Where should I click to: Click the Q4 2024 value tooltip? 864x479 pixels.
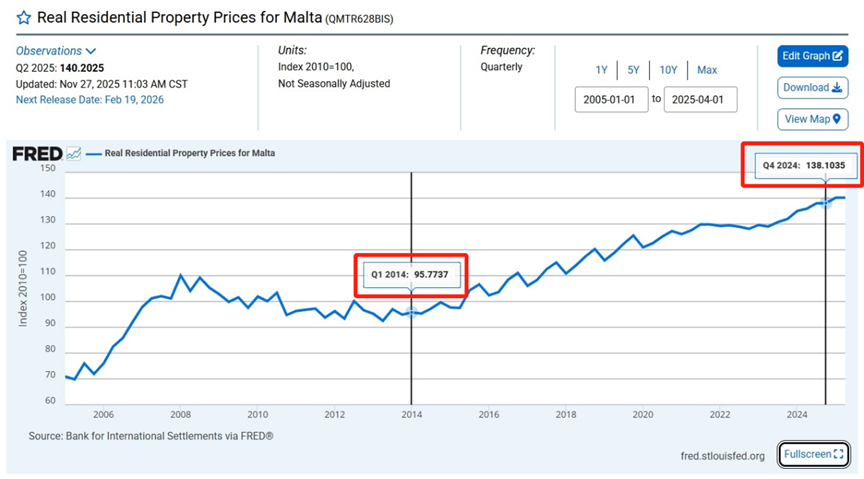800,165
